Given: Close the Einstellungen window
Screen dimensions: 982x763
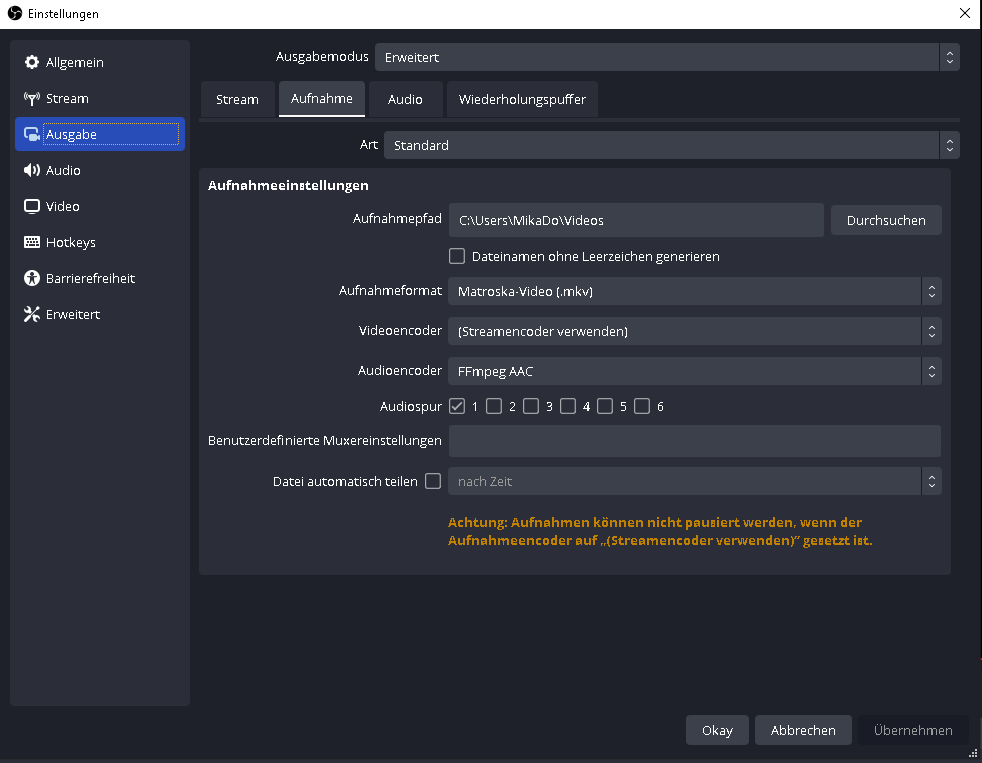Looking at the screenshot, I should coord(964,13).
